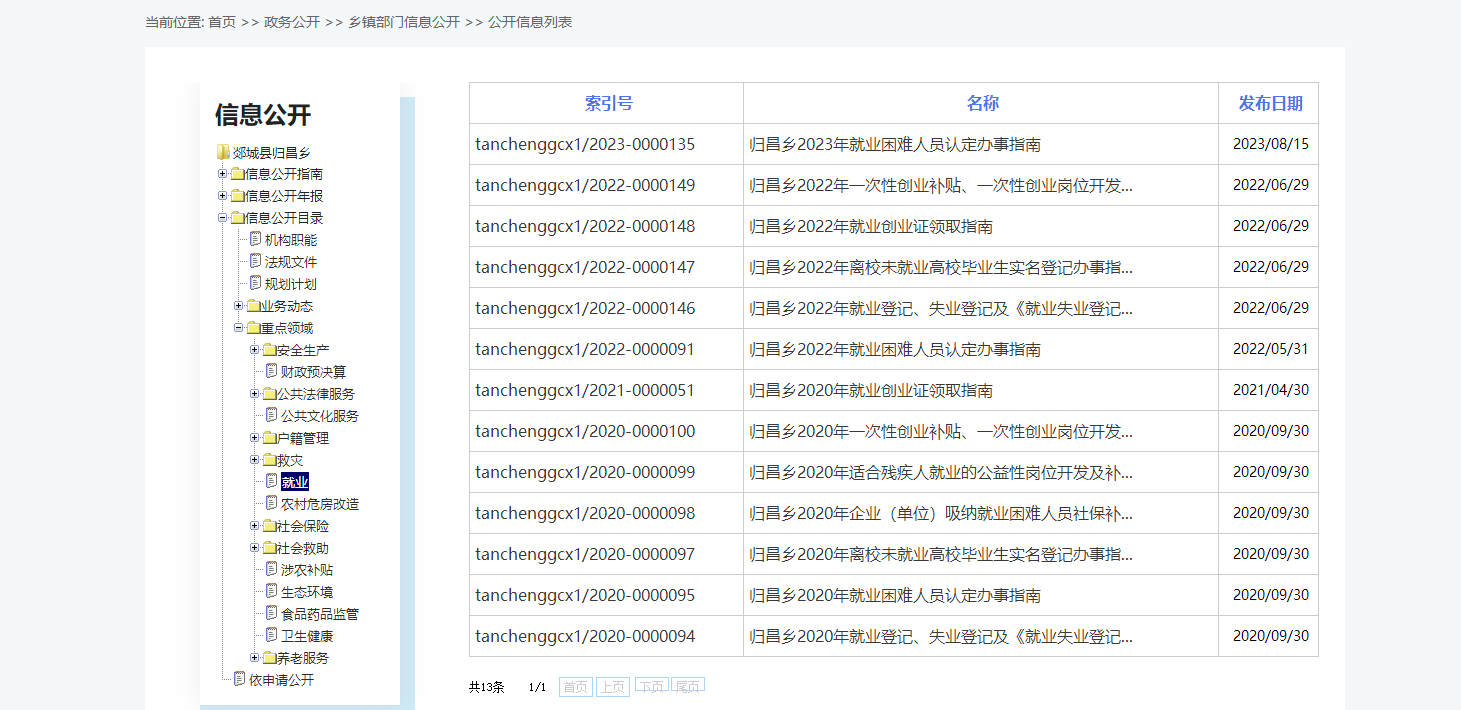Expand the 信息公开年报 tree node
The height and width of the screenshot is (710, 1461).
click(222, 196)
